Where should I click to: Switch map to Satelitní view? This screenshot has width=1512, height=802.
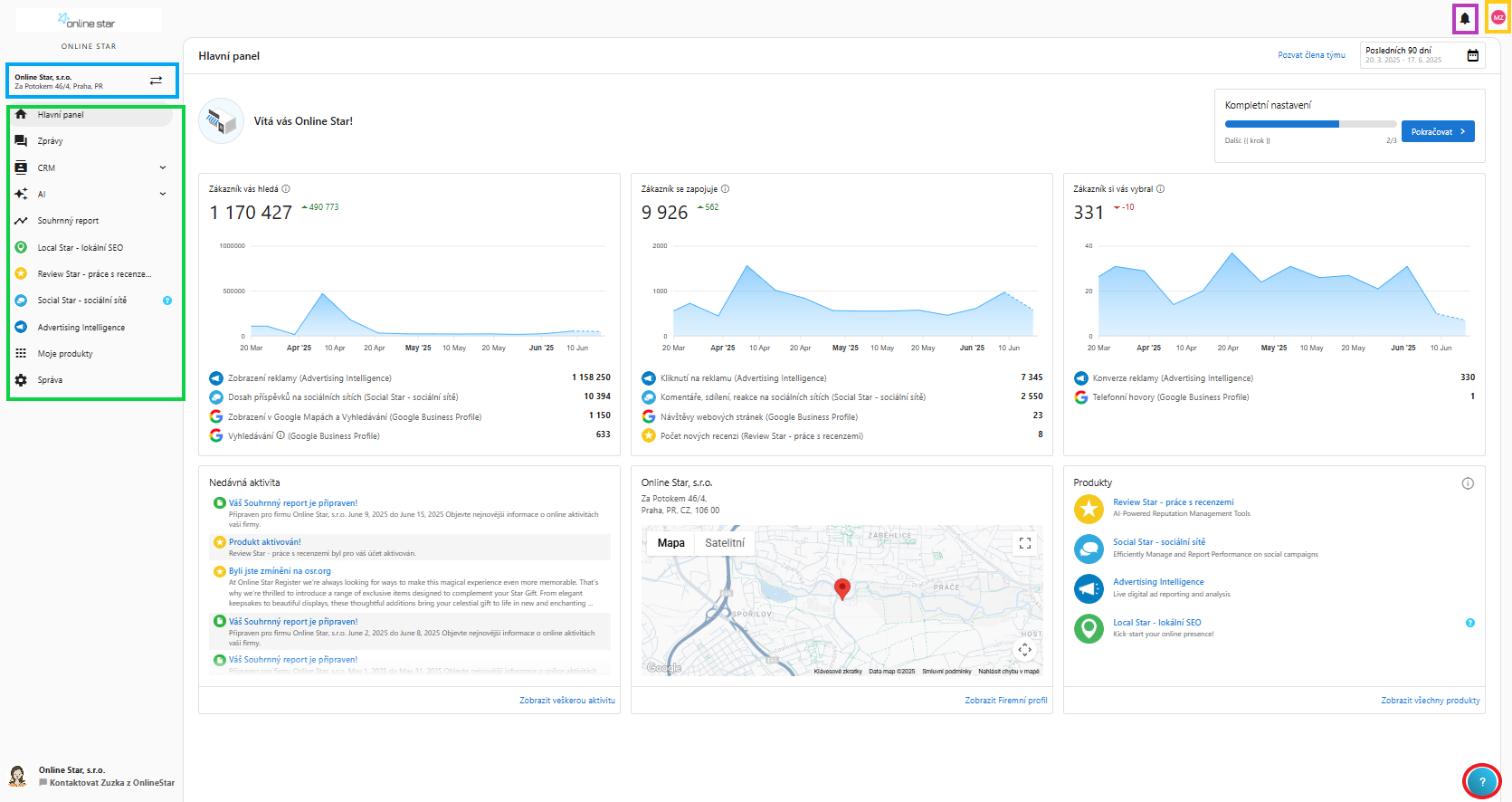point(725,543)
